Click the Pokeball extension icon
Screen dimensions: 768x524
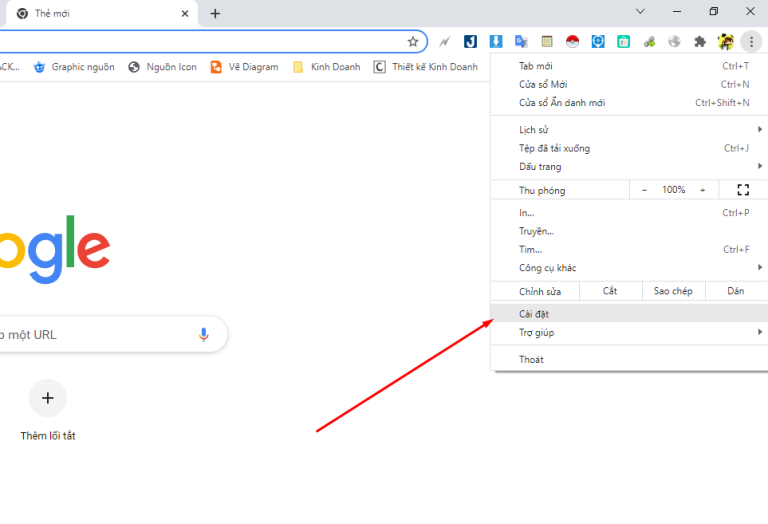572,42
